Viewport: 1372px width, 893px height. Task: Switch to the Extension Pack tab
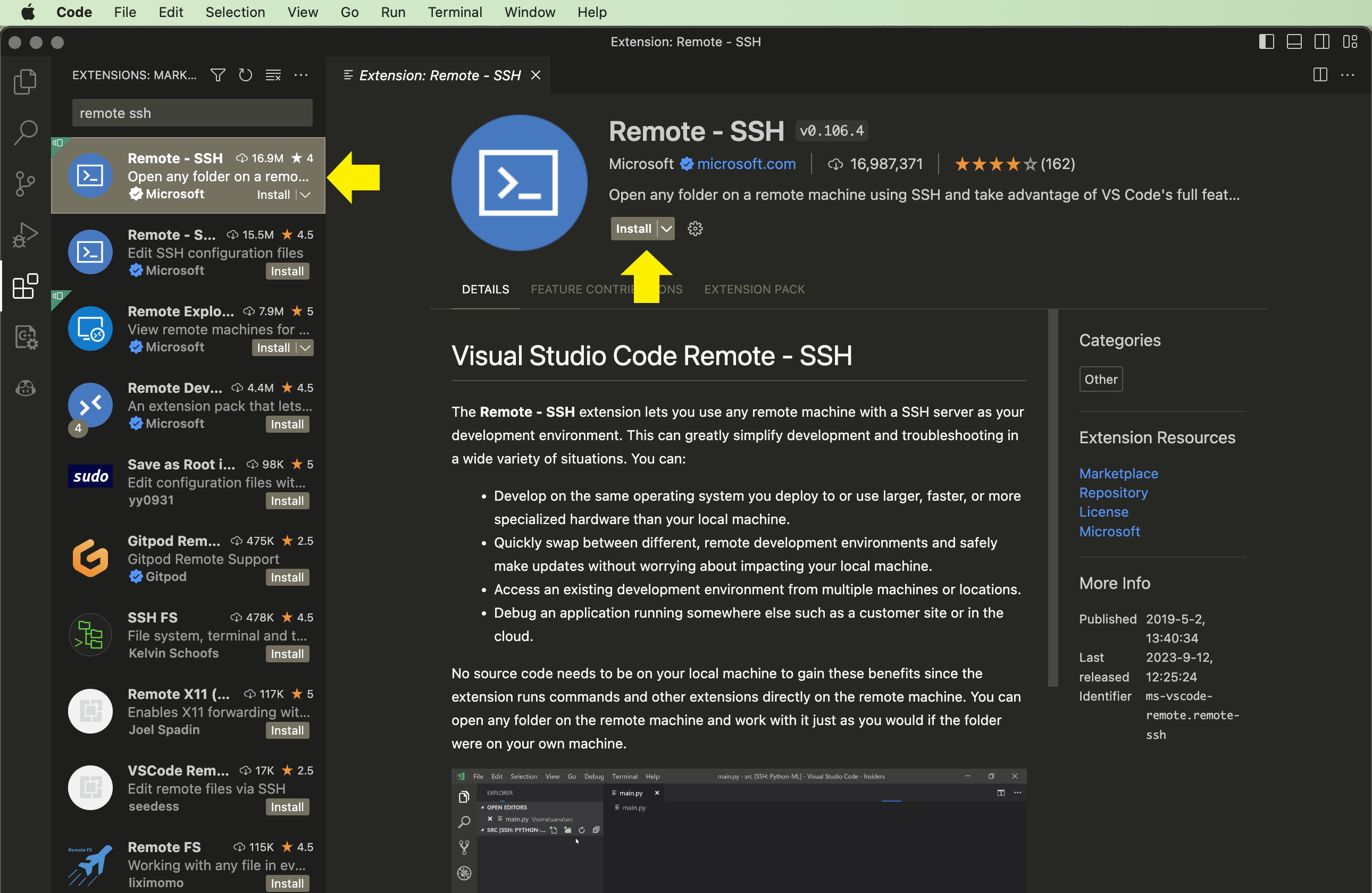(x=754, y=289)
